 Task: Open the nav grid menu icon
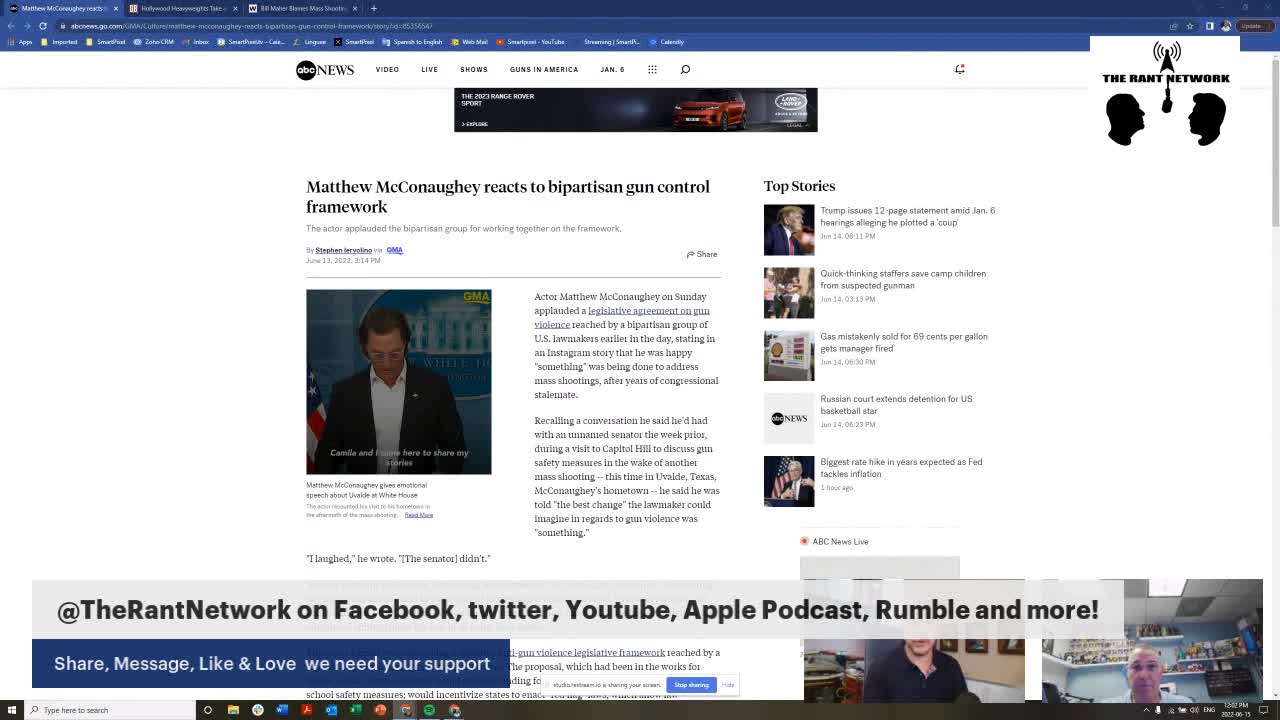tap(652, 69)
